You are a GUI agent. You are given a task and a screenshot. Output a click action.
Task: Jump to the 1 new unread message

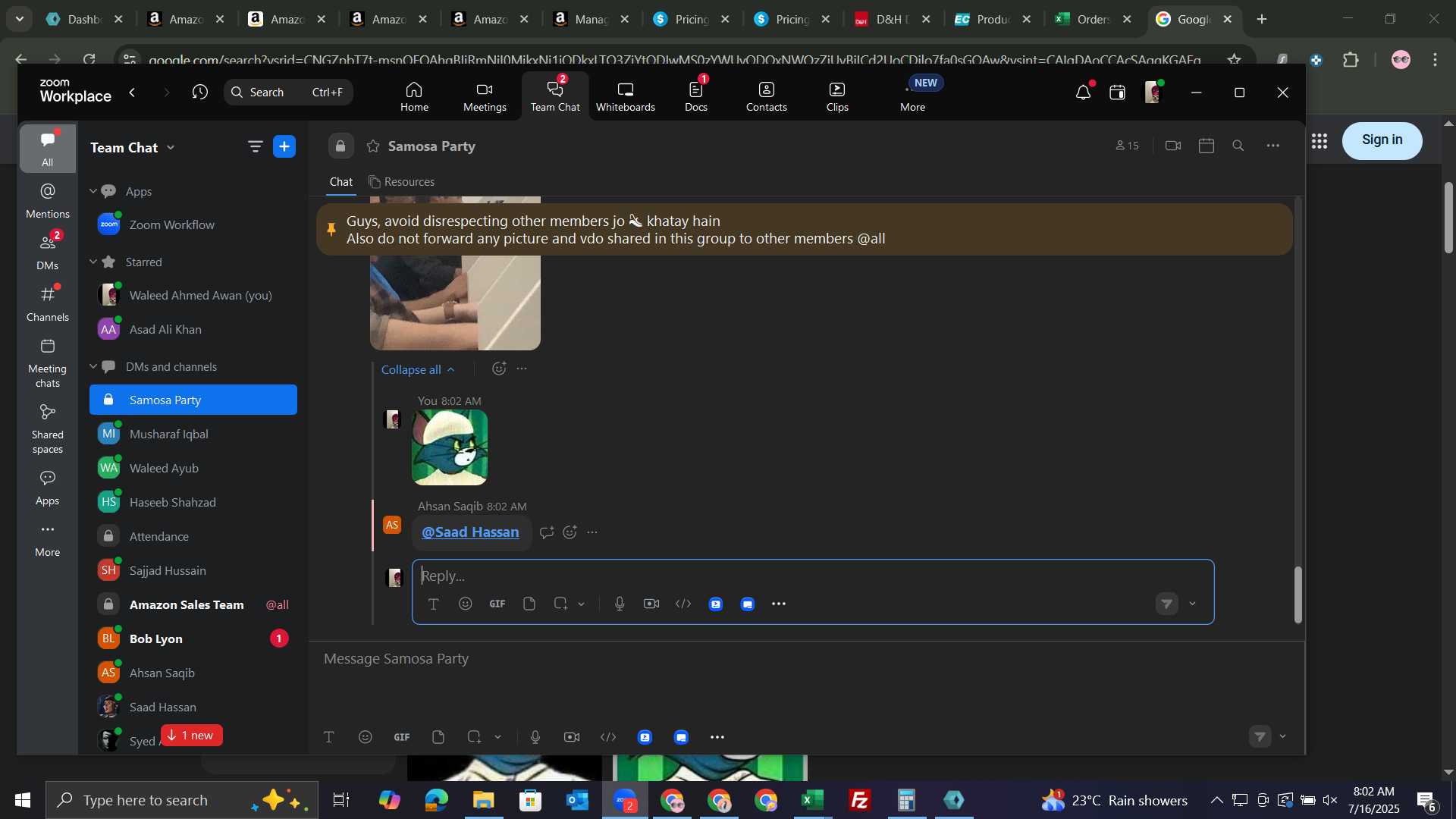[191, 736]
